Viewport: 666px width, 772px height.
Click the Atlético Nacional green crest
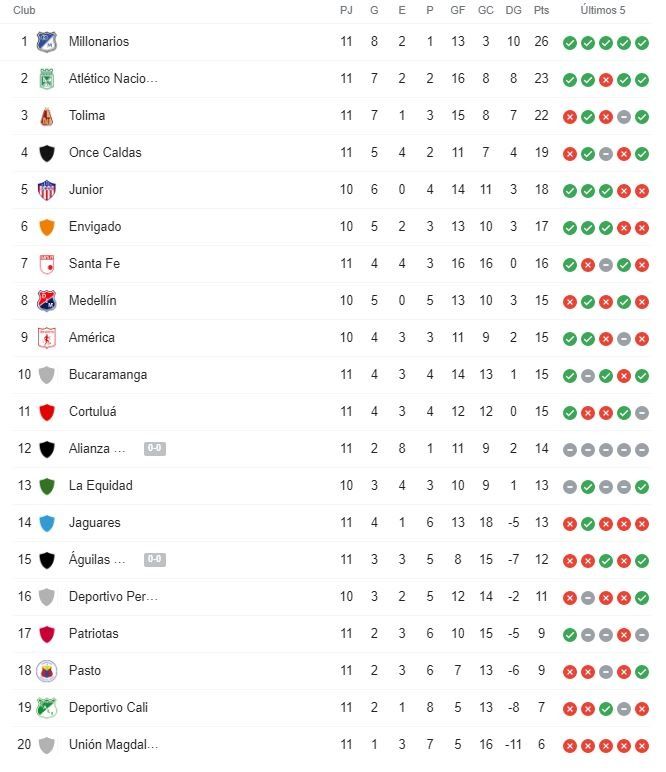coord(47,79)
